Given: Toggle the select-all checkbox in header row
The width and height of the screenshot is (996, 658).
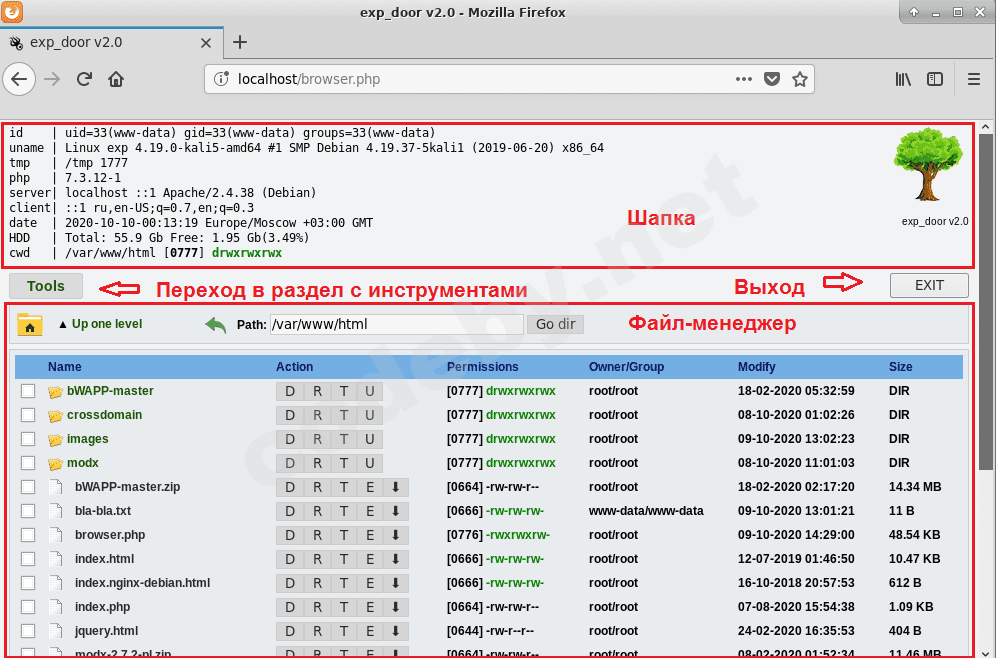Looking at the screenshot, I should point(29,367).
